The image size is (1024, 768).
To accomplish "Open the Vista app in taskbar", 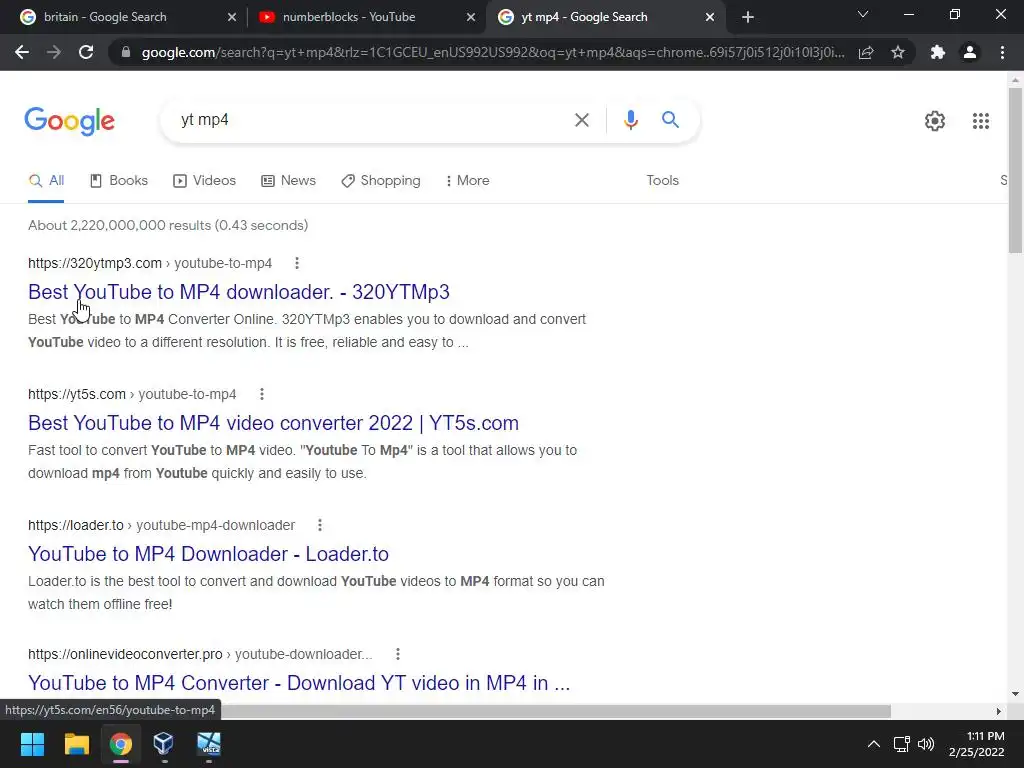I will pyautogui.click(x=209, y=744).
